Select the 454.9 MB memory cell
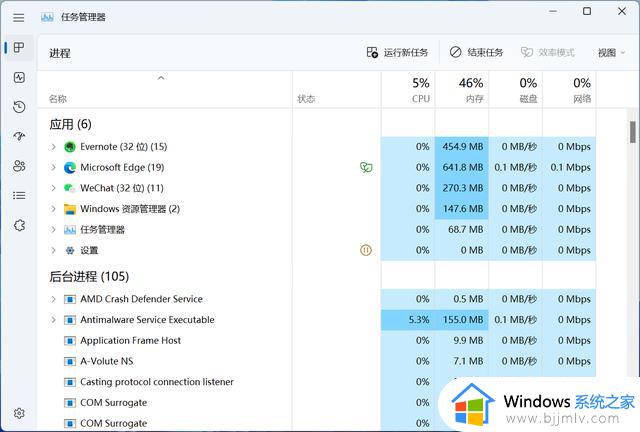This screenshot has width=640, height=432. pyautogui.click(x=462, y=147)
